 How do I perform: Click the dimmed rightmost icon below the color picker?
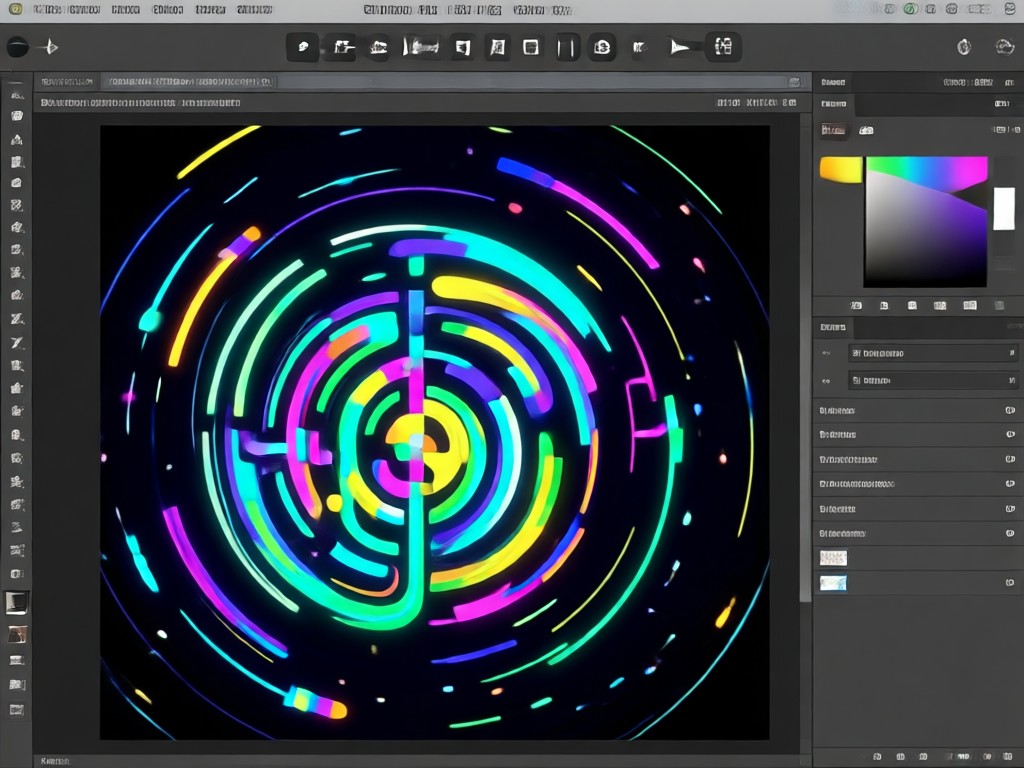(999, 306)
